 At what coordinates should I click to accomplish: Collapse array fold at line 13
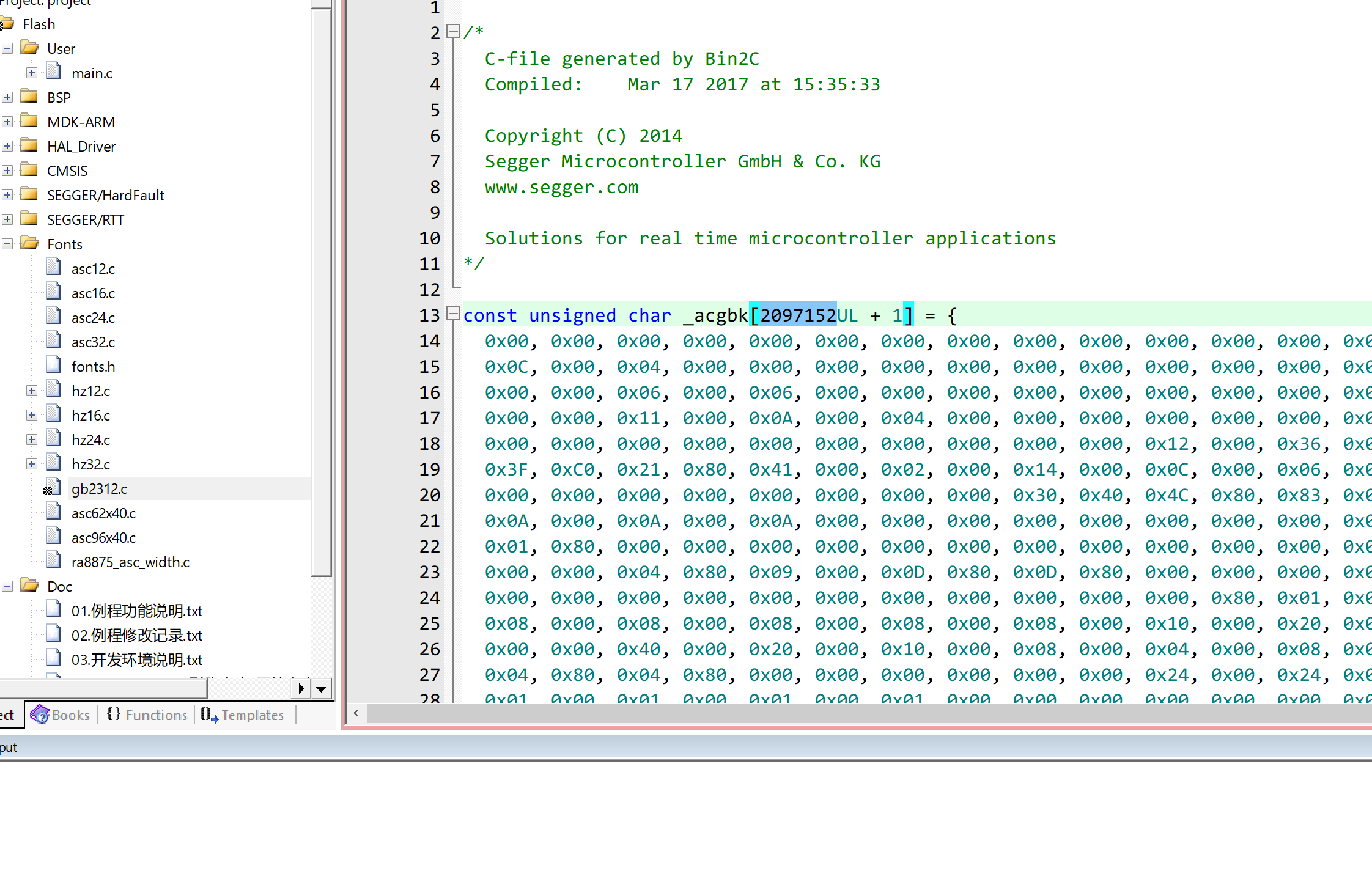pos(453,314)
